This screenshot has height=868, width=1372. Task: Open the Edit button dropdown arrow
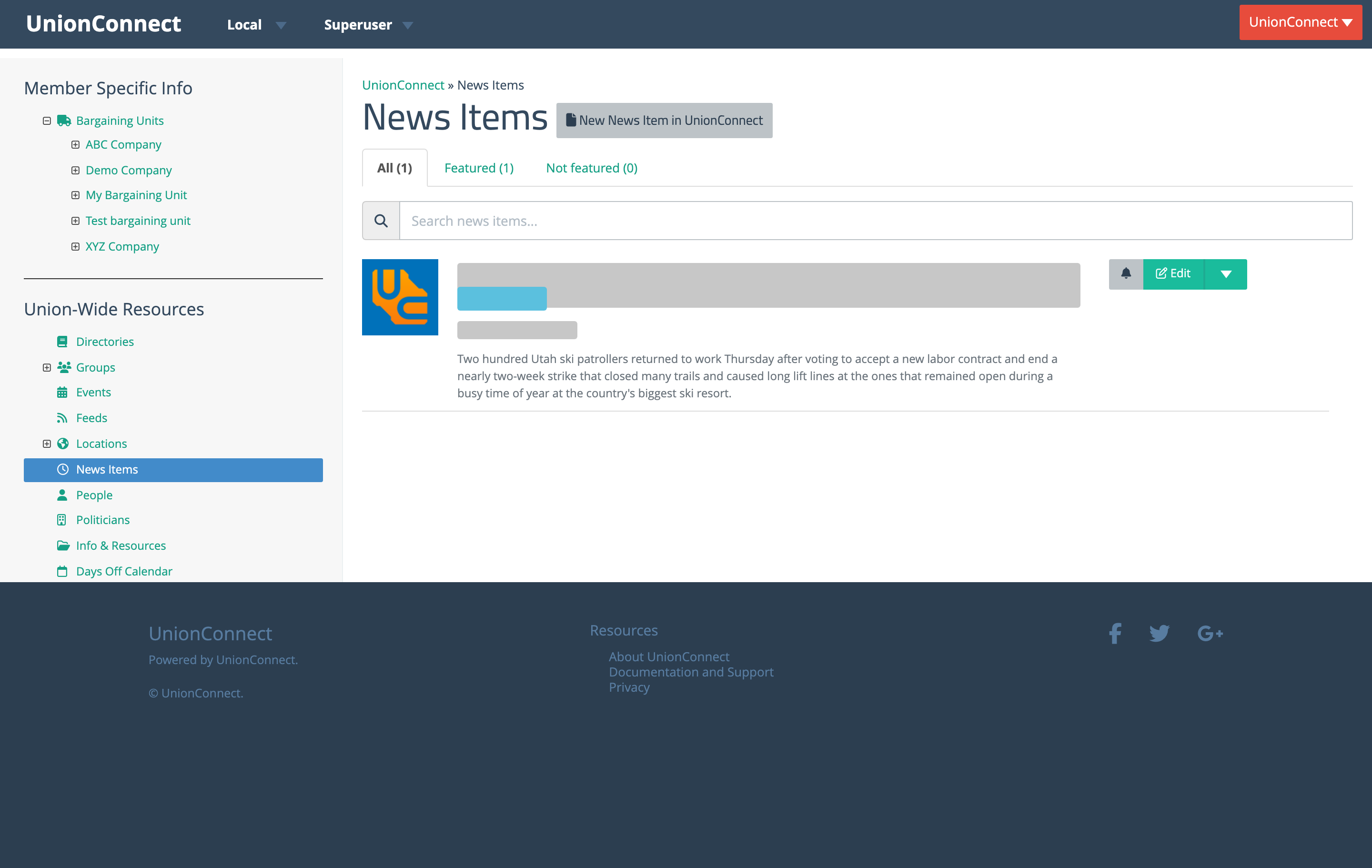coord(1226,274)
